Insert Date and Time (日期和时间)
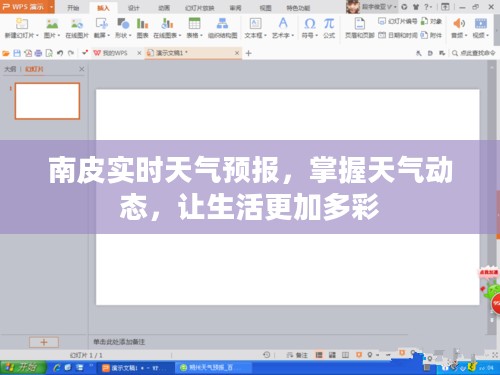Screen dimensions: 500x375 coord(397,35)
